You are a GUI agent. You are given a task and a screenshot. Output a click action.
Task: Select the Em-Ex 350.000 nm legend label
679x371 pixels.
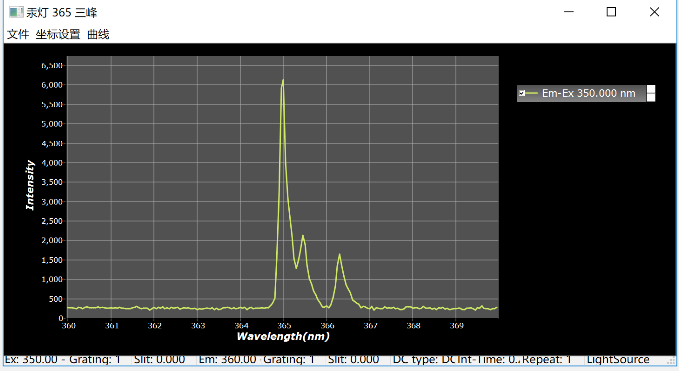588,93
